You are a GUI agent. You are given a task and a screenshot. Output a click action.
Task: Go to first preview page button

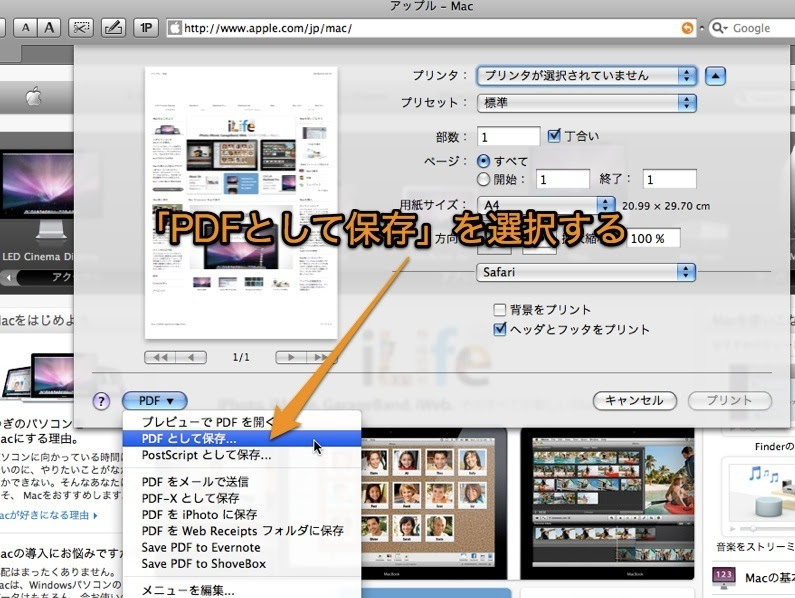pos(160,357)
